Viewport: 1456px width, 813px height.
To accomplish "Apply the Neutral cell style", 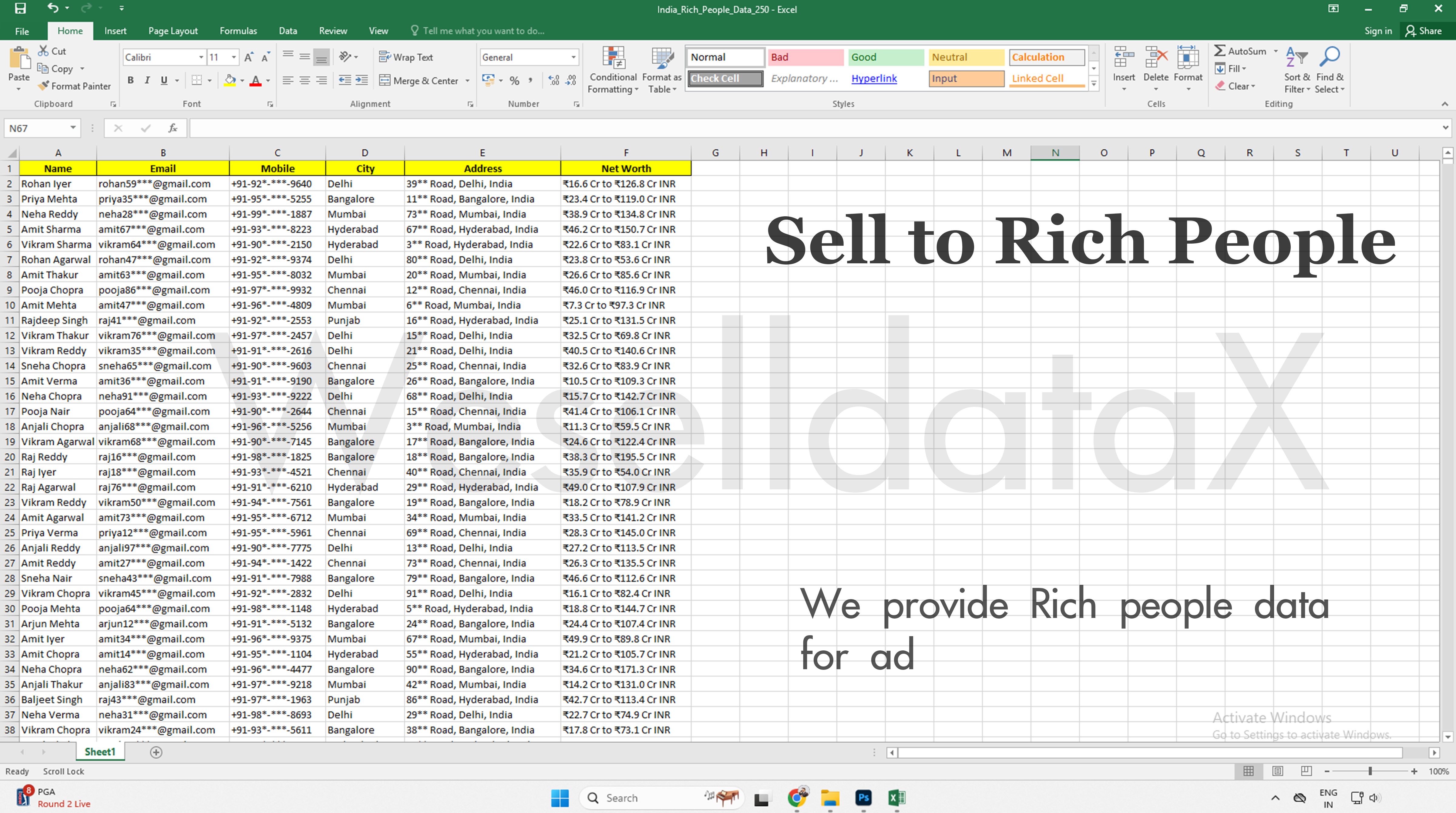I will [x=966, y=57].
